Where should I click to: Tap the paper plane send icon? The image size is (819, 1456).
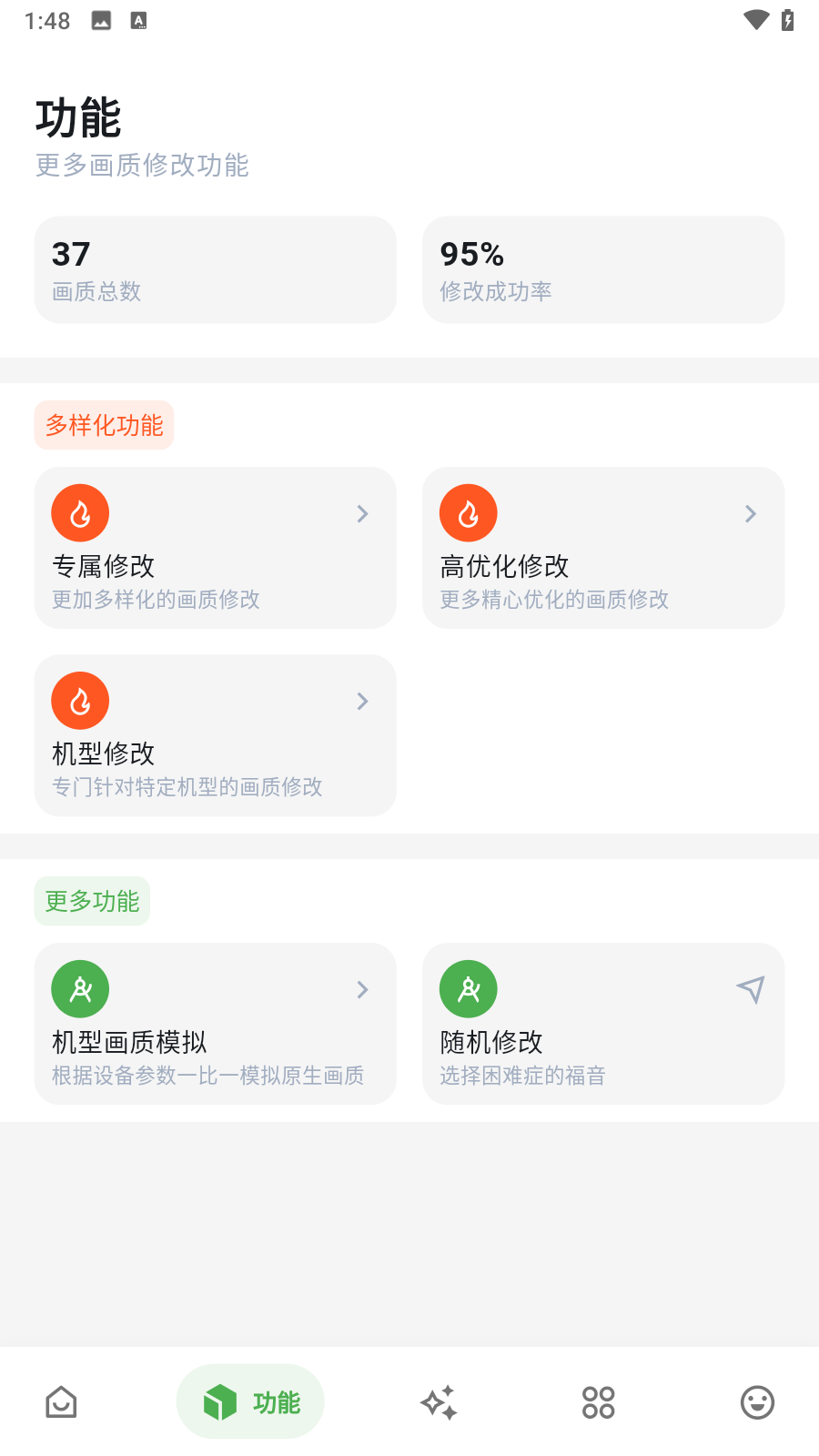[x=751, y=989]
